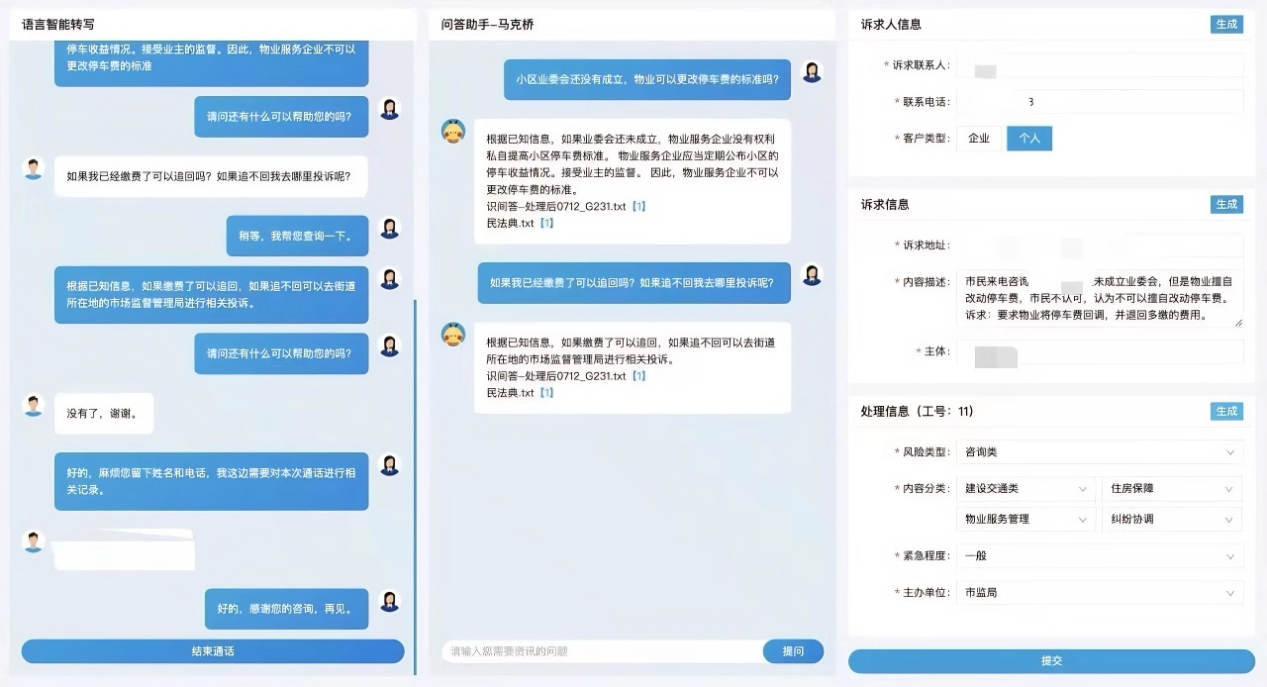The image size is (1267, 687).
Task: Click the user avatar beside the parking fee question
Action: (x=812, y=72)
